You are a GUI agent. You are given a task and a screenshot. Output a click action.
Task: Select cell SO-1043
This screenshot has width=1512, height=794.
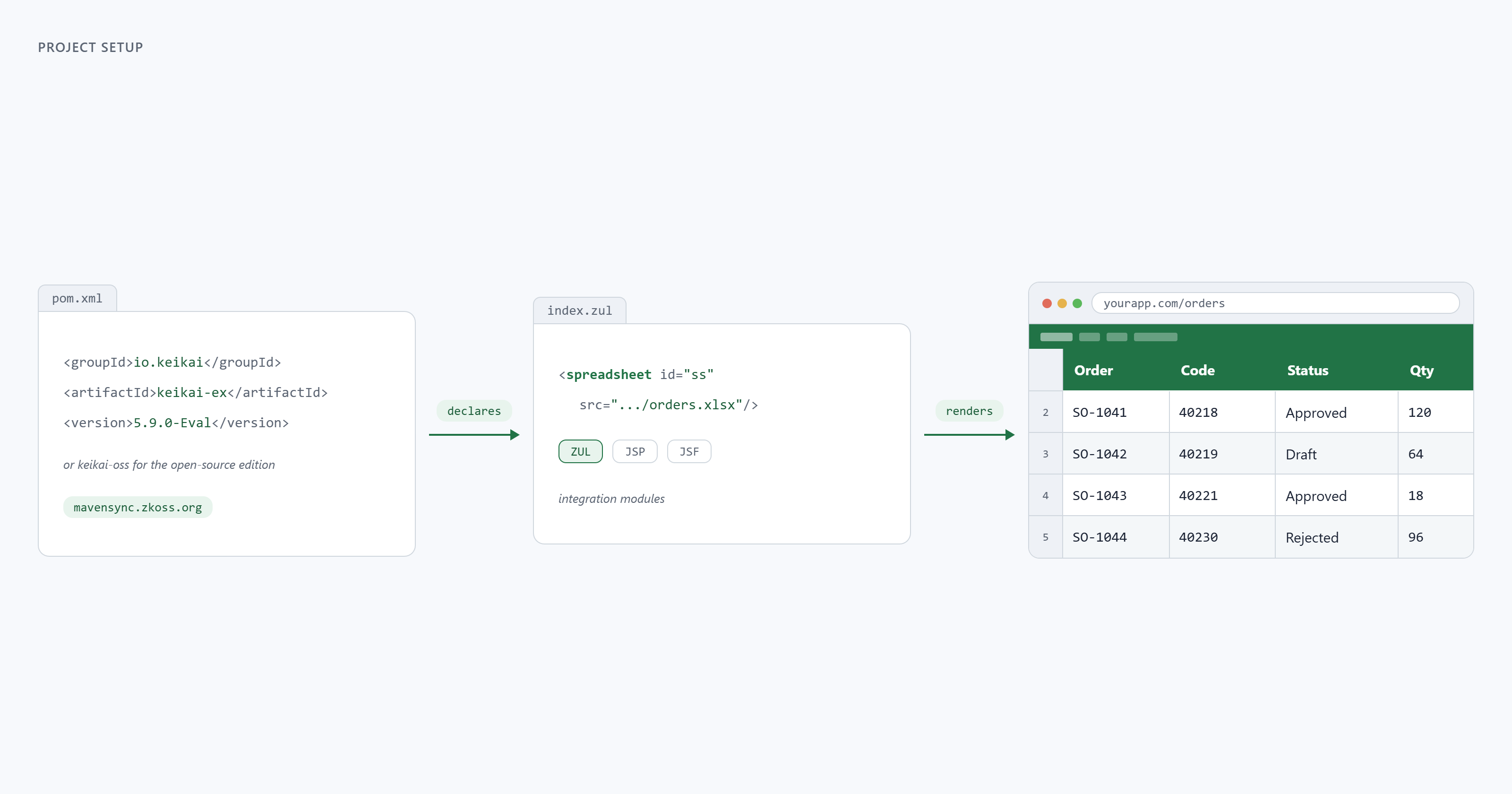tap(1116, 496)
